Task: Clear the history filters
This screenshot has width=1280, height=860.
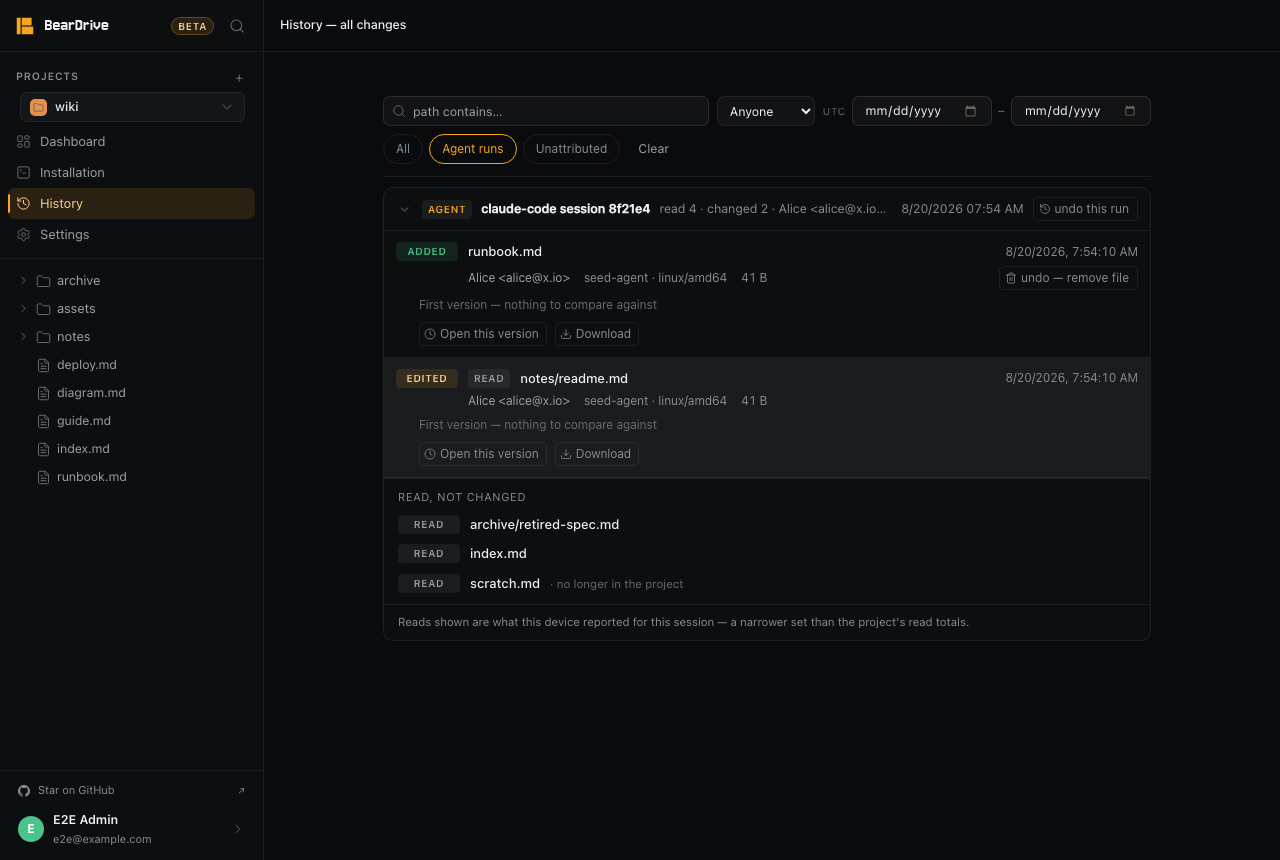Action: [x=653, y=149]
